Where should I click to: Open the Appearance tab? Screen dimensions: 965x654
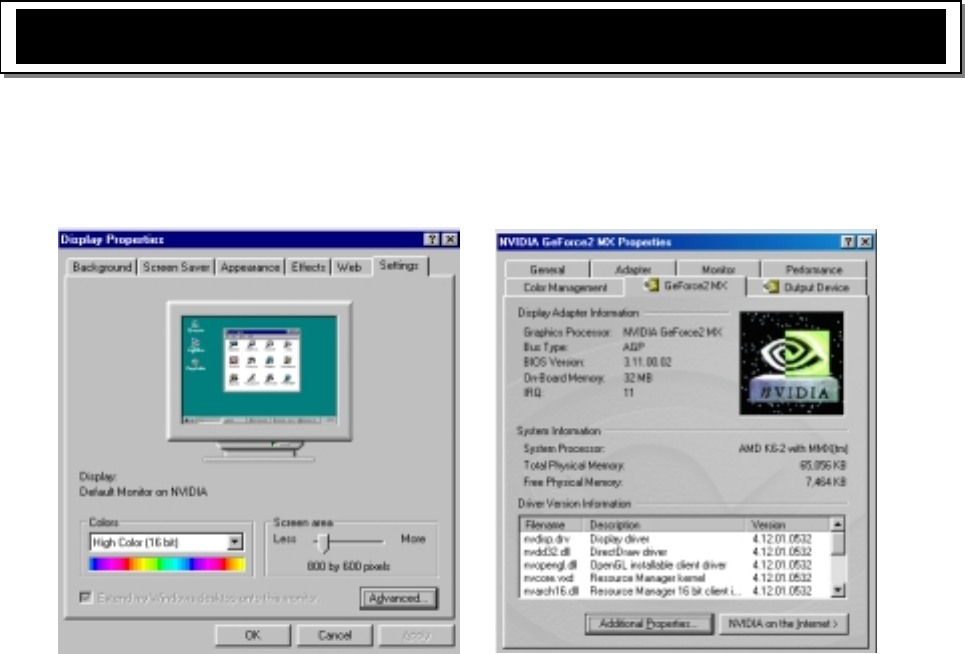[x=250, y=267]
